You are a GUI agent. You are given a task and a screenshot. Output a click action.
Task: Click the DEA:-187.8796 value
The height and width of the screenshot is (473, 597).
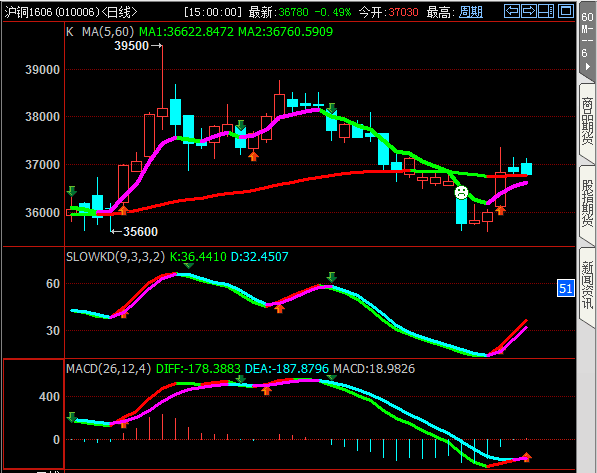[287, 369]
